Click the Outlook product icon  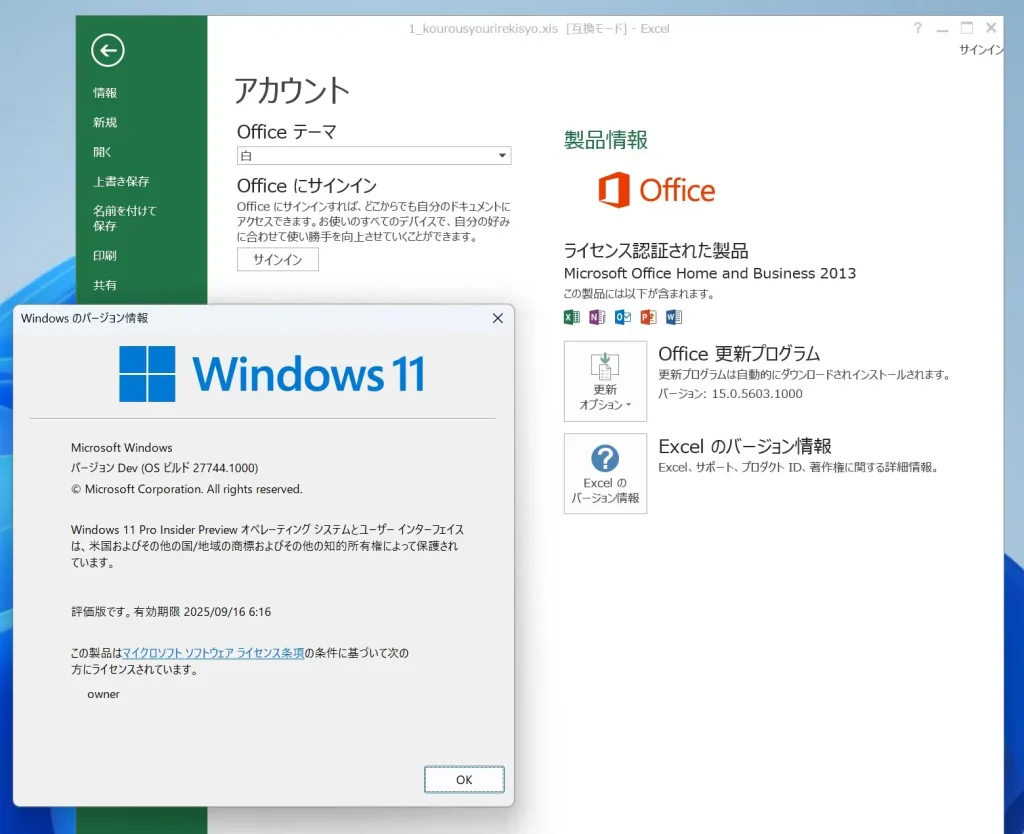click(x=622, y=317)
